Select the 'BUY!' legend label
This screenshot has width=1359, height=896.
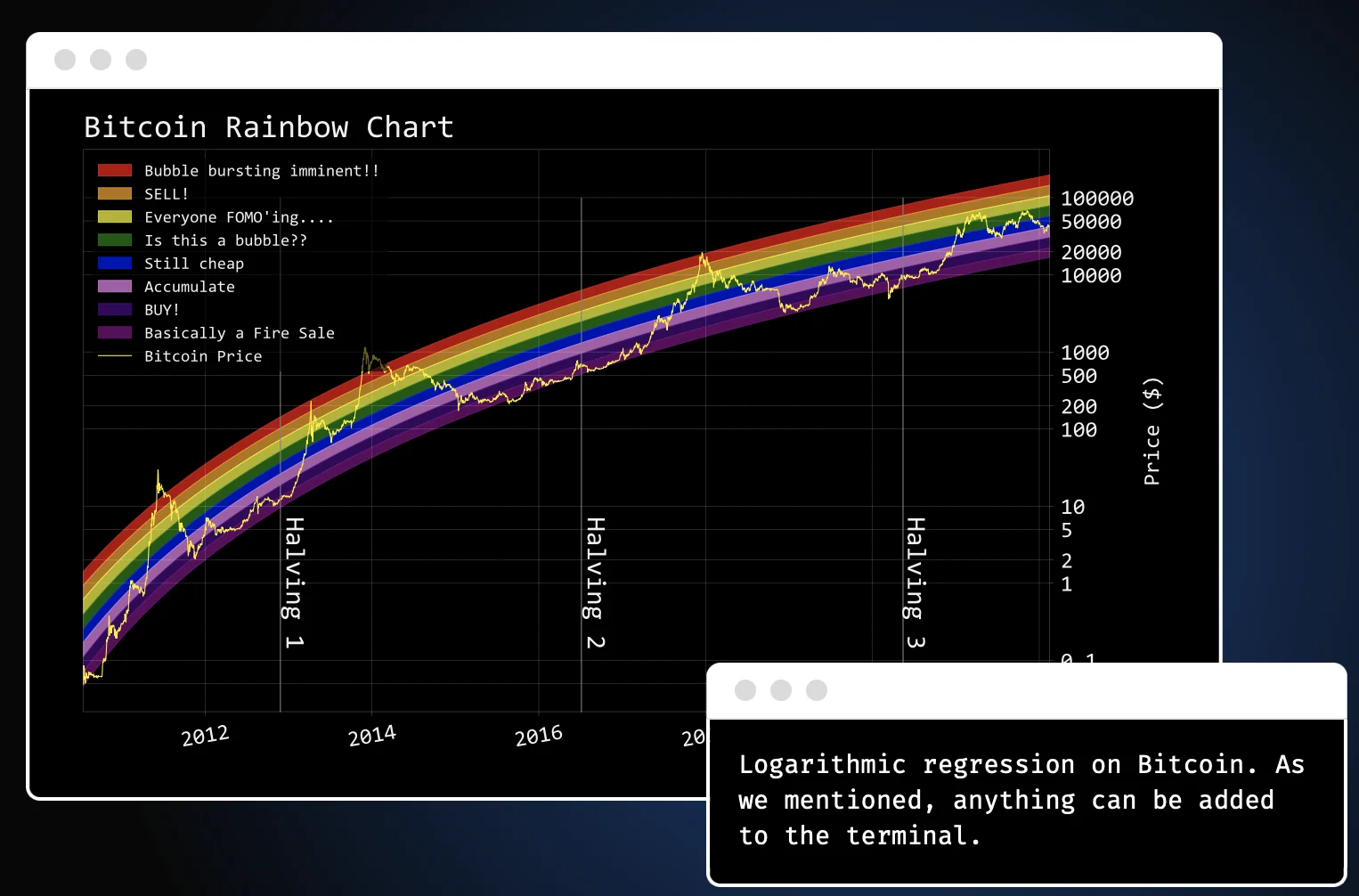[x=162, y=309]
